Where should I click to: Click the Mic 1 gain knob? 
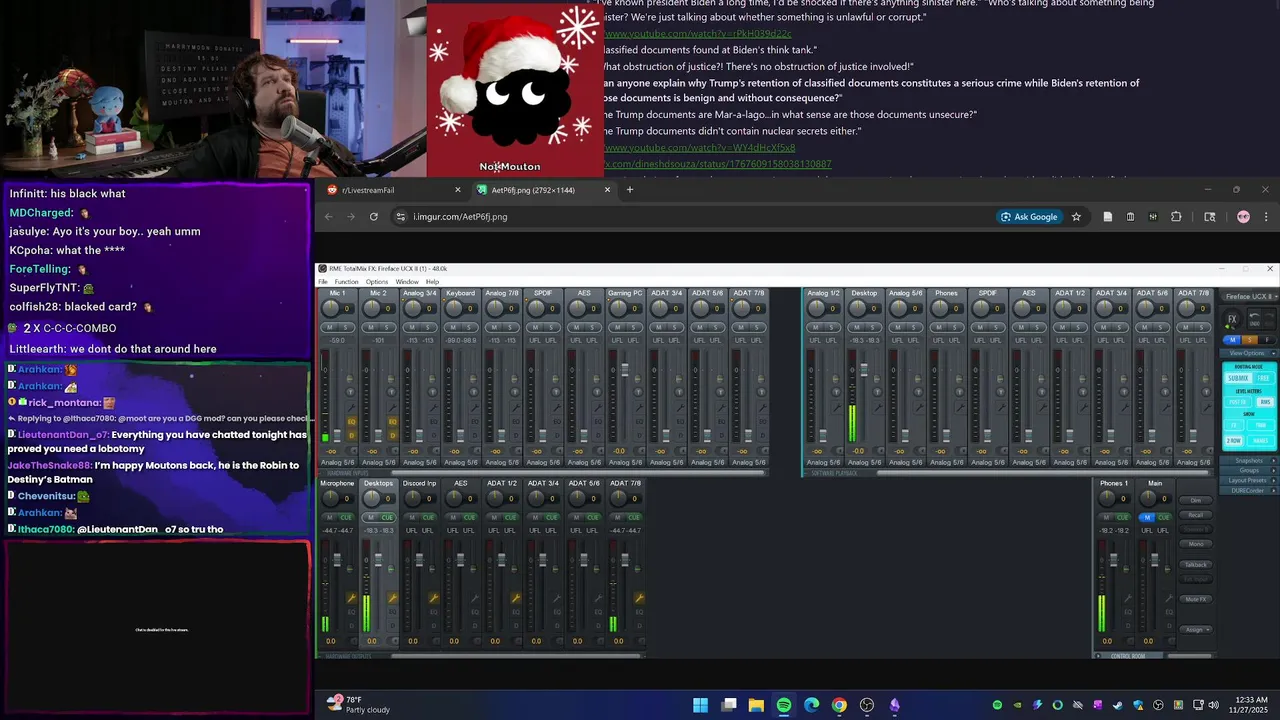point(330,308)
